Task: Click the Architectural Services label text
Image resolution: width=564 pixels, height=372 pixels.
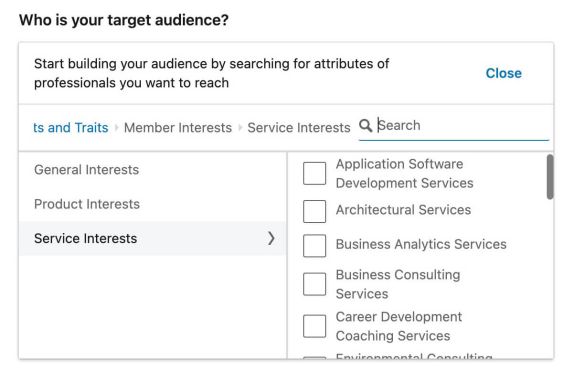Action: pyautogui.click(x=403, y=210)
